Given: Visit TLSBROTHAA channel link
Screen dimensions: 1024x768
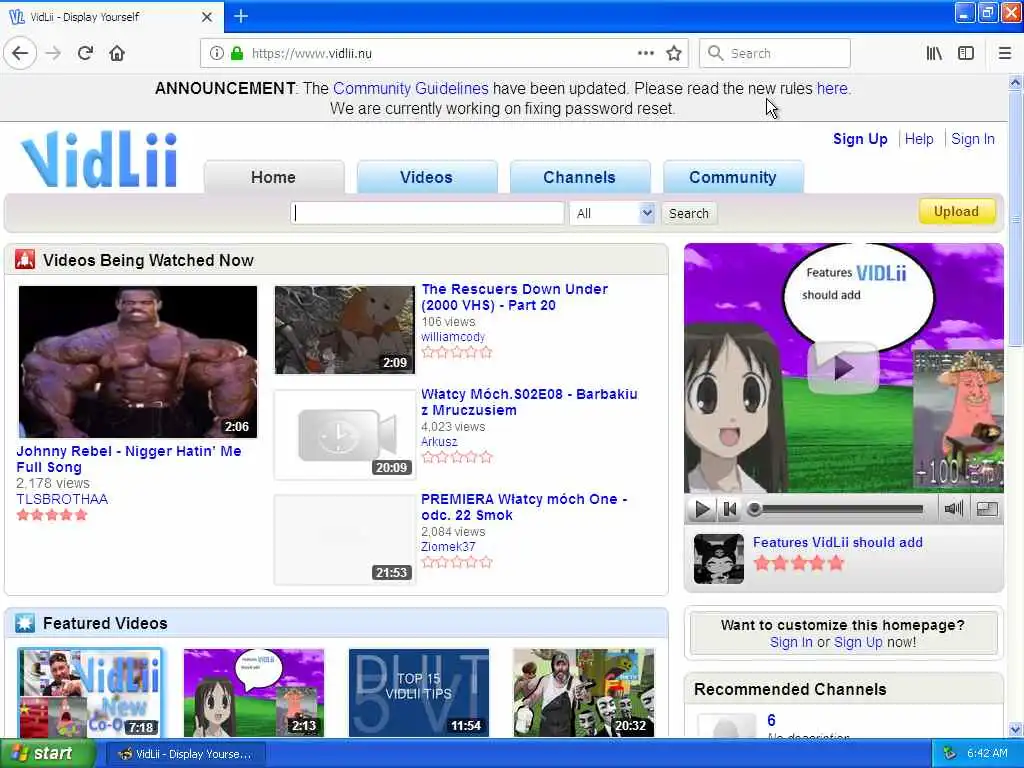Looking at the screenshot, I should (62, 499).
